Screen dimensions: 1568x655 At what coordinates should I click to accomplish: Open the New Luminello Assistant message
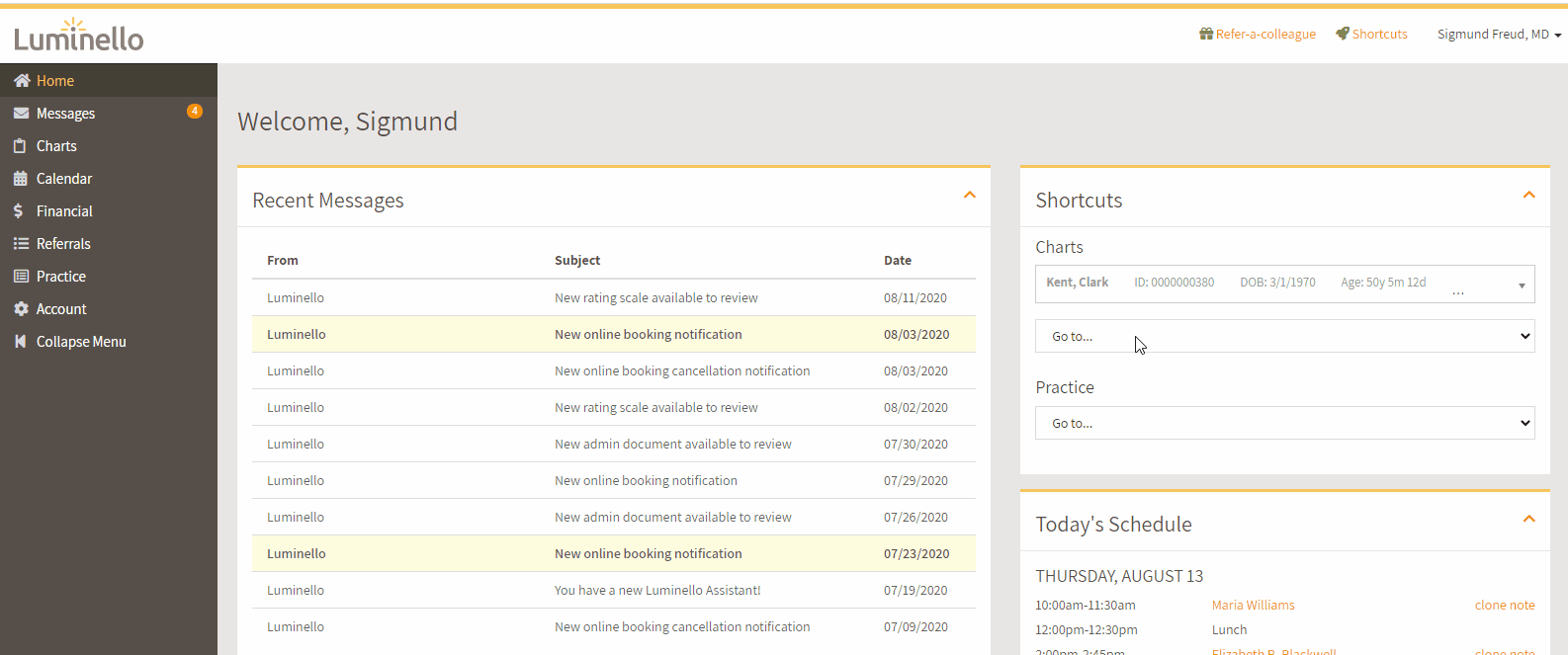[614, 590]
